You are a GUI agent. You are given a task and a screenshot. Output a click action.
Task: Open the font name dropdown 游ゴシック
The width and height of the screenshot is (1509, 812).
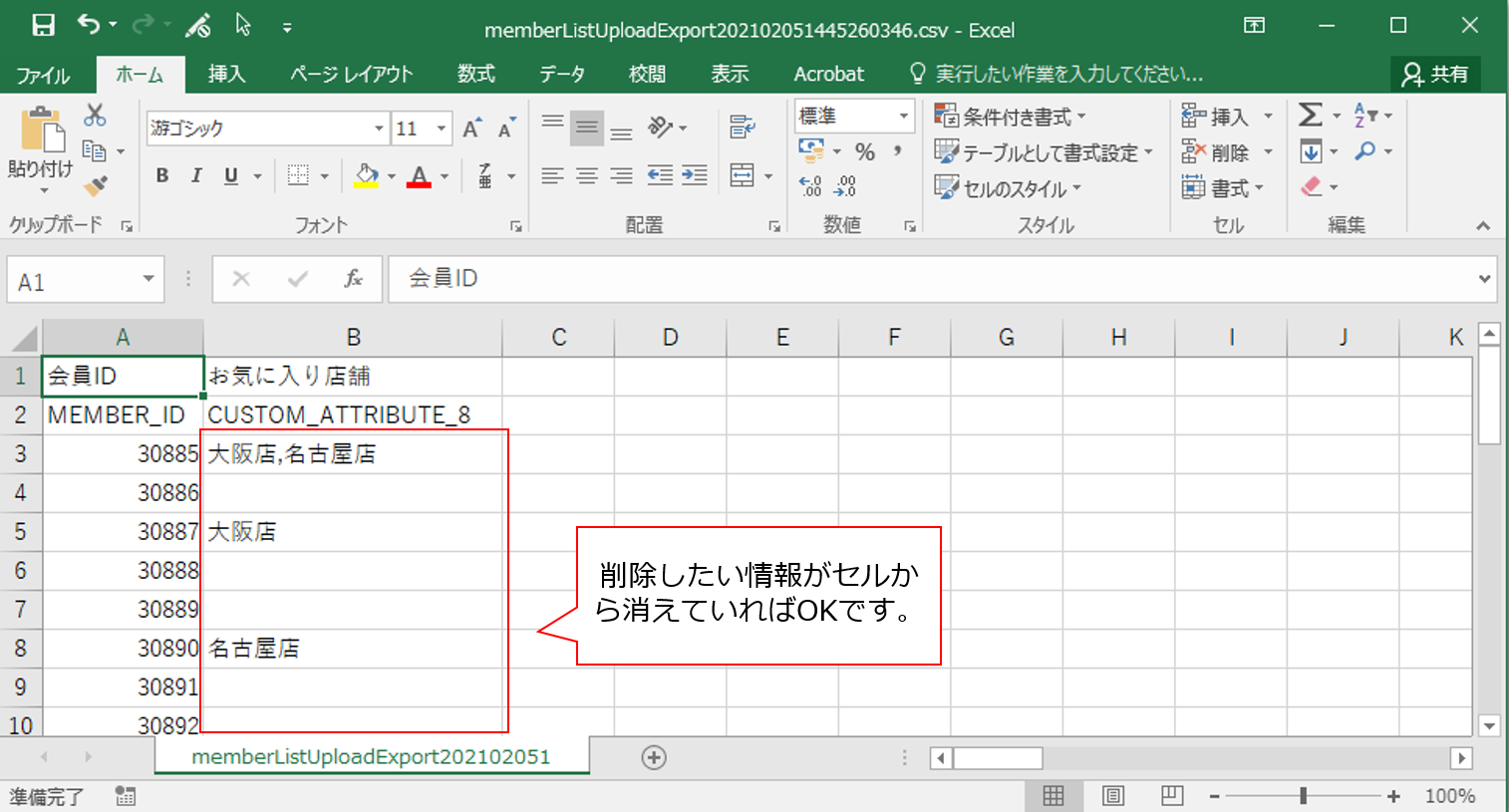[379, 129]
